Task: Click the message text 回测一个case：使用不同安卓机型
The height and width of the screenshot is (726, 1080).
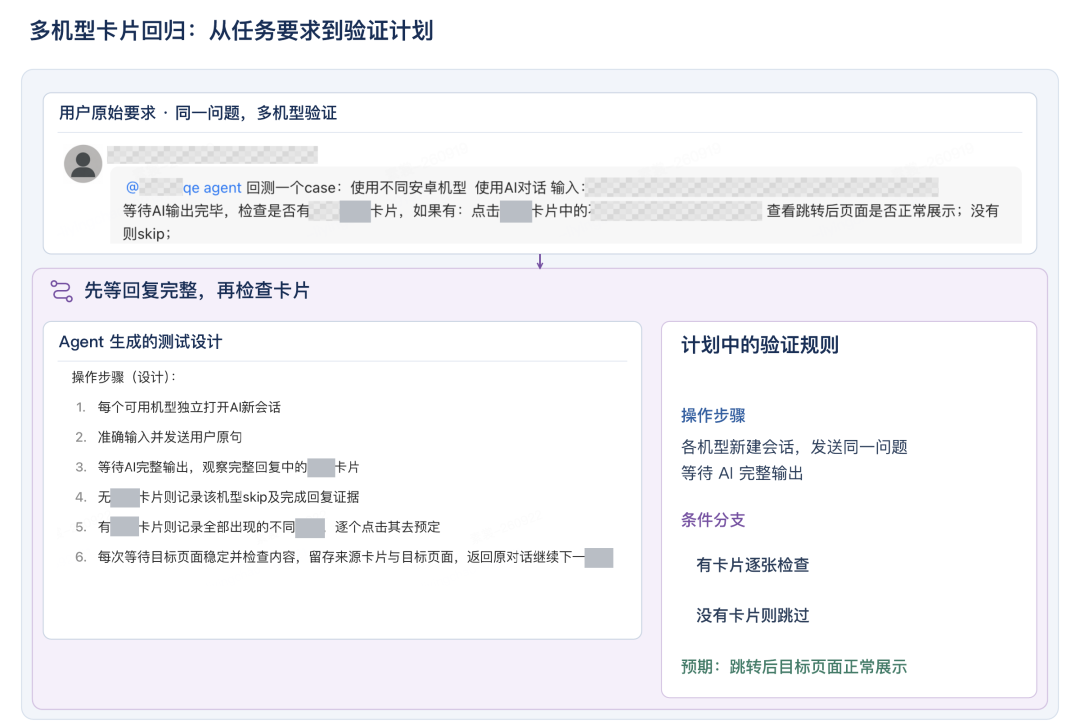Action: 356,187
